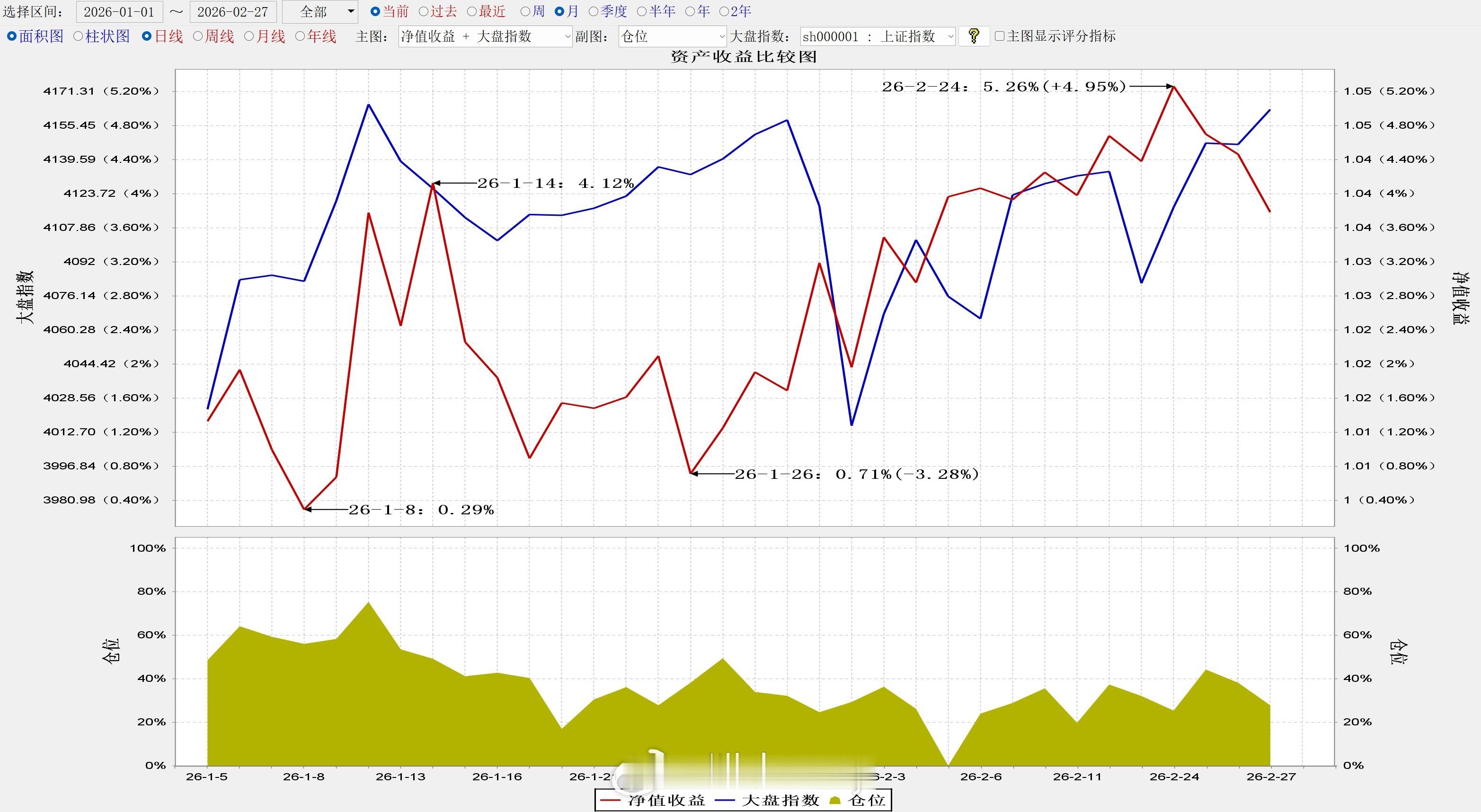Select the 月线 monthly line option
1481x812 pixels.
[249, 36]
